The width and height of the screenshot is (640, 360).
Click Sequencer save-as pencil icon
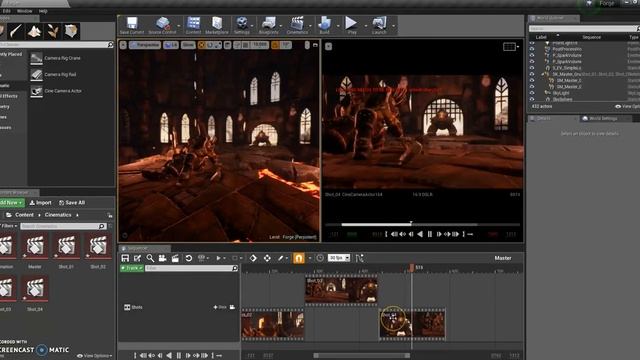click(x=138, y=258)
